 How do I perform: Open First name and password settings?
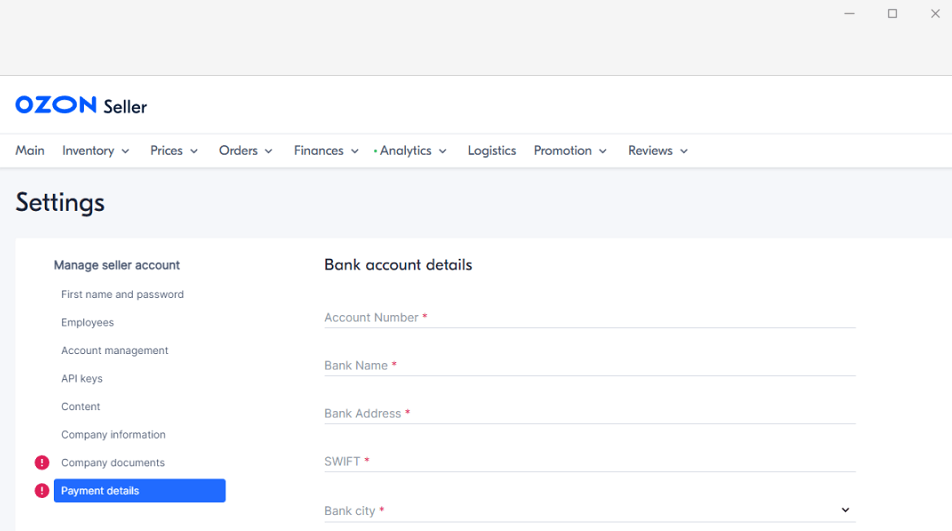(122, 295)
